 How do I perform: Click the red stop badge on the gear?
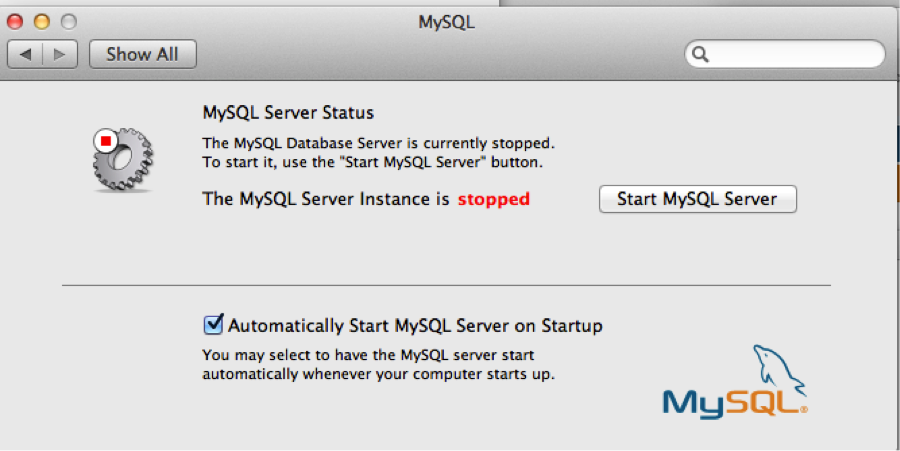click(105, 141)
